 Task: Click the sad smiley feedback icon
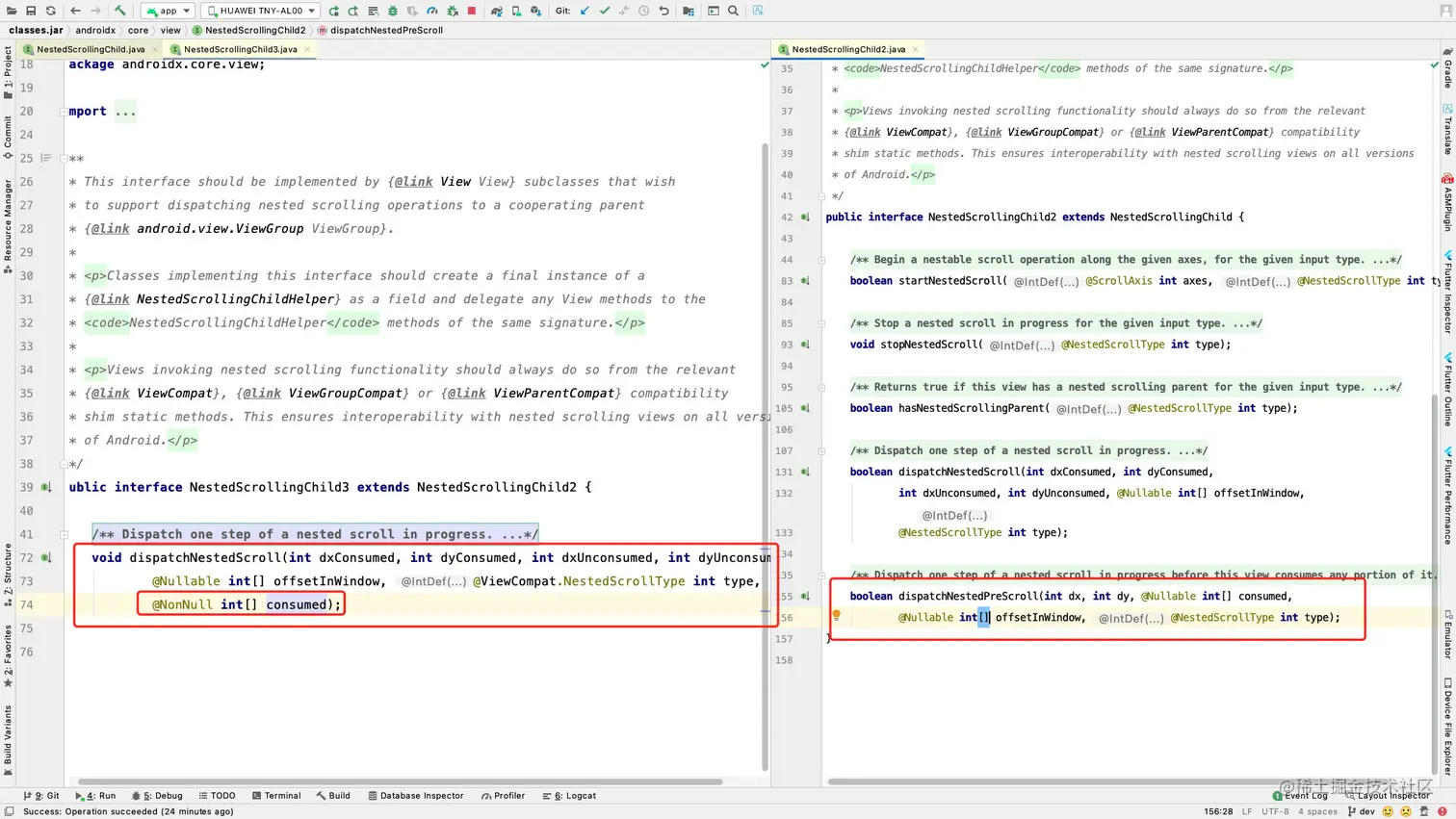pos(1406,811)
